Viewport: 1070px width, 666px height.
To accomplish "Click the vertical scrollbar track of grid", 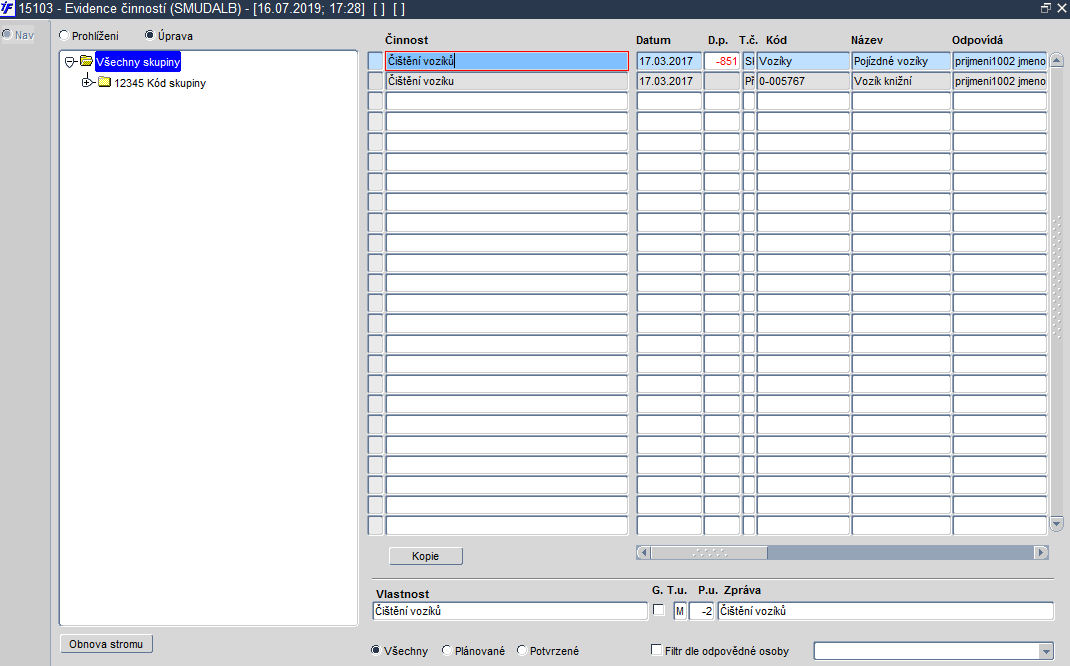I will click(x=1056, y=292).
